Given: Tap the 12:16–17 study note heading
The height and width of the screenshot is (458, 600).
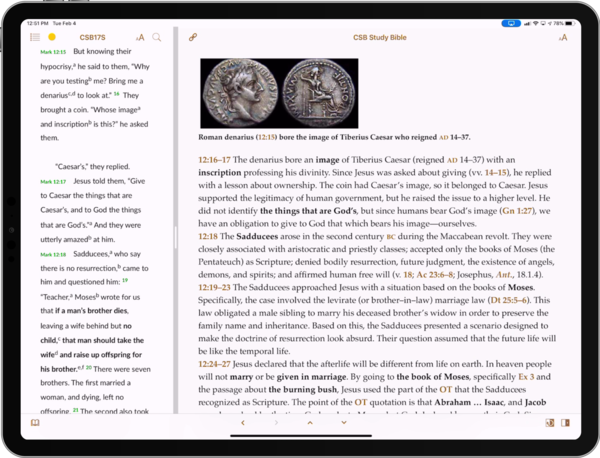Looking at the screenshot, I should [x=214, y=160].
